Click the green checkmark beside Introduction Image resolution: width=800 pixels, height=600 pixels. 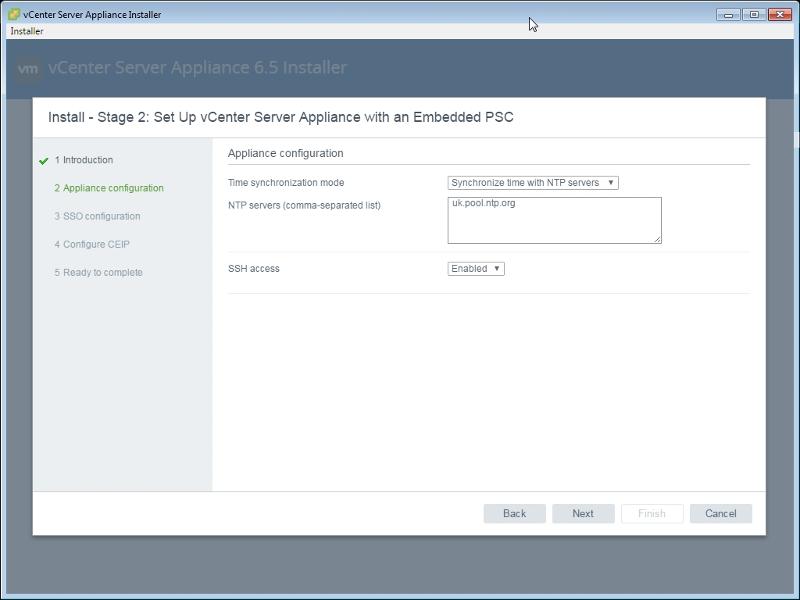(x=43, y=161)
